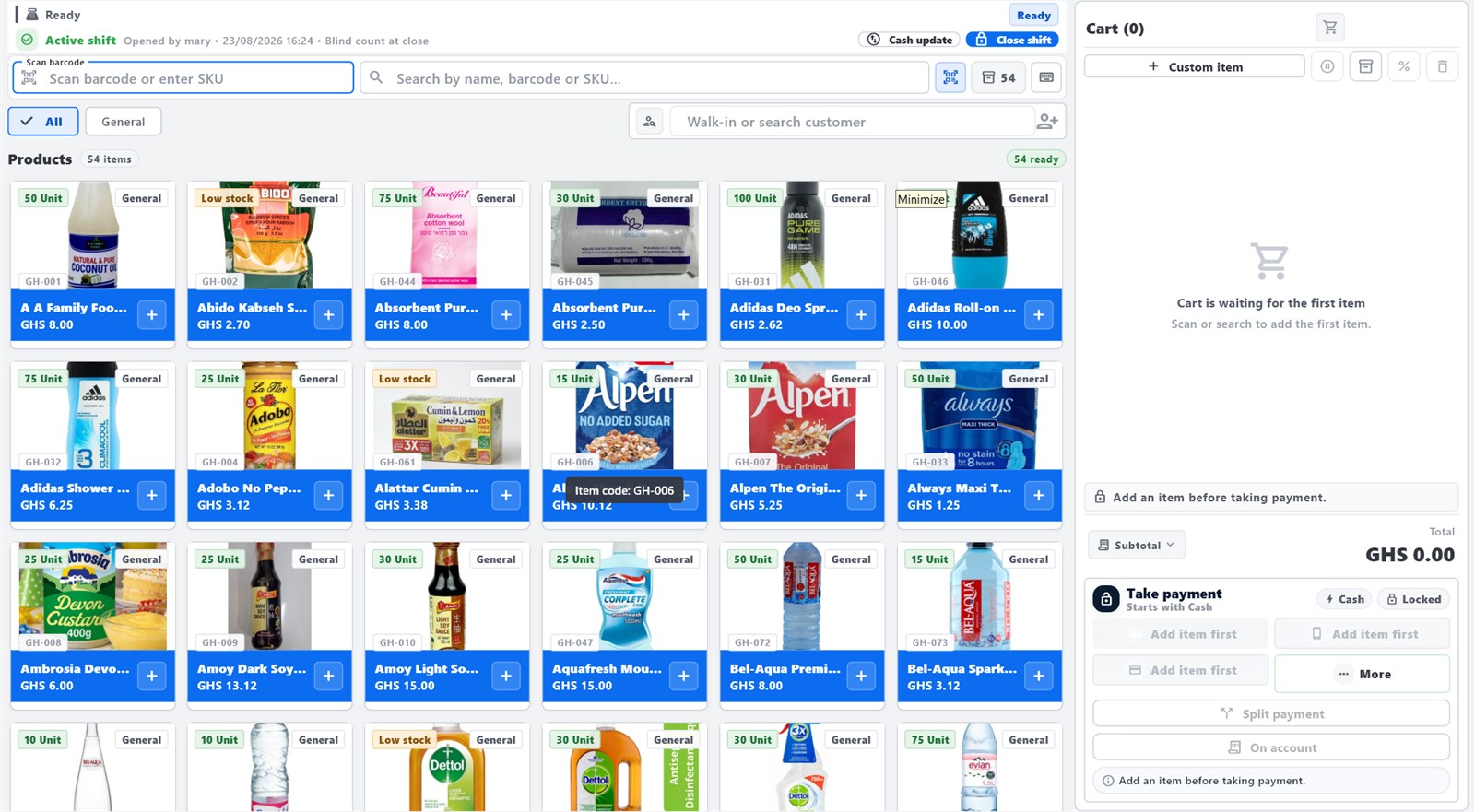
Task: Add Alpen The Original with plus icon
Action: [861, 496]
